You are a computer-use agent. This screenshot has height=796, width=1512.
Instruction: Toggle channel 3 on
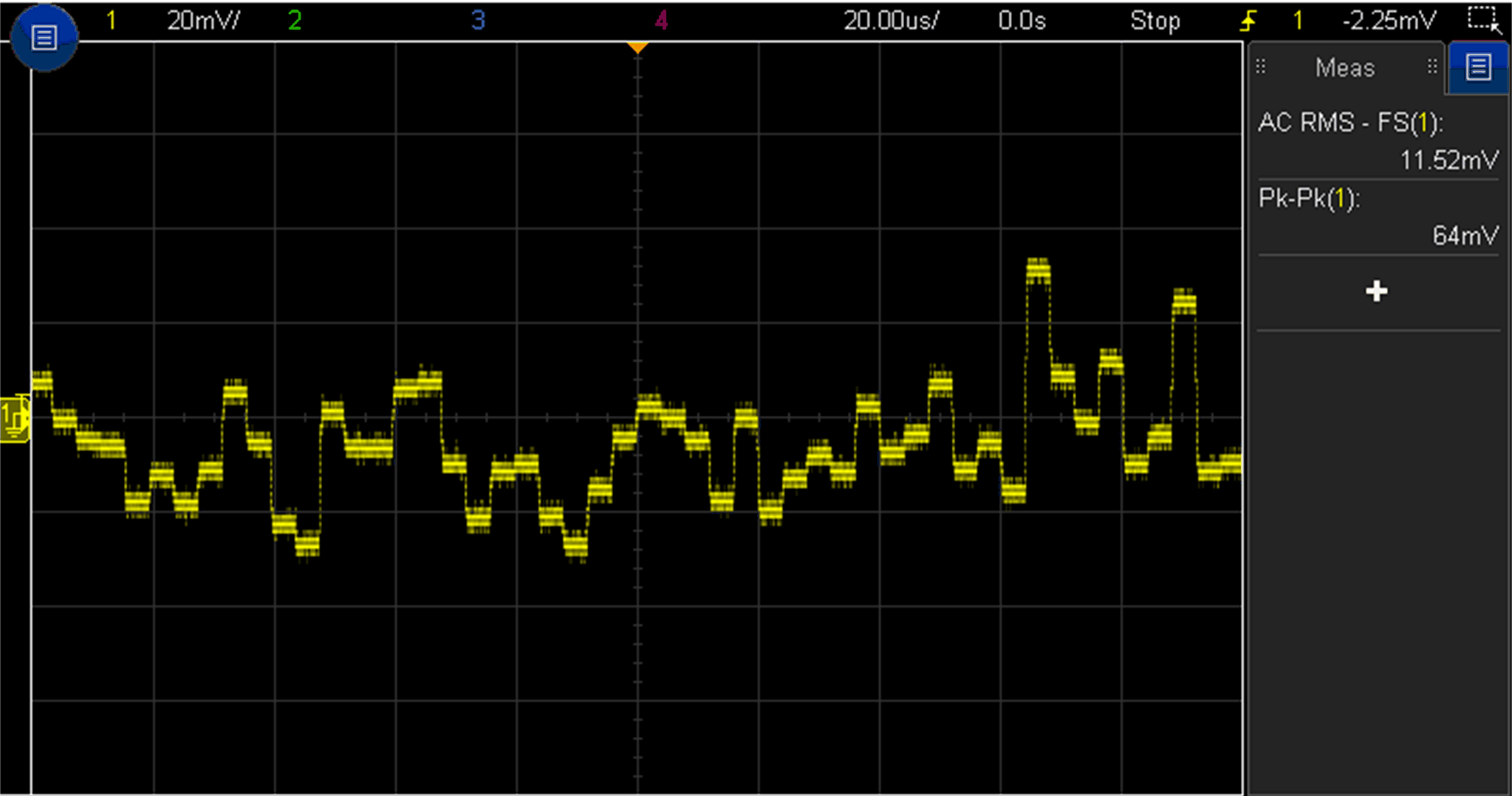point(478,21)
